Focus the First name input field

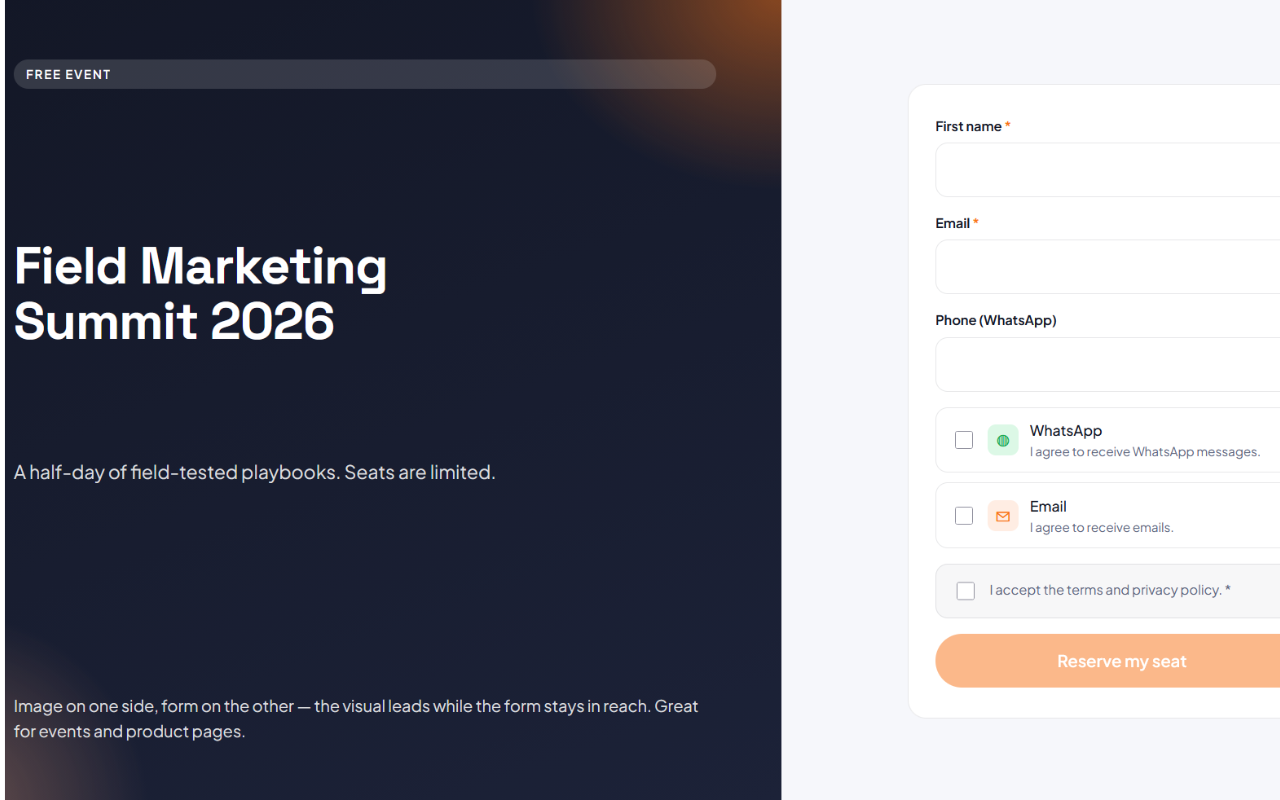coord(1108,170)
